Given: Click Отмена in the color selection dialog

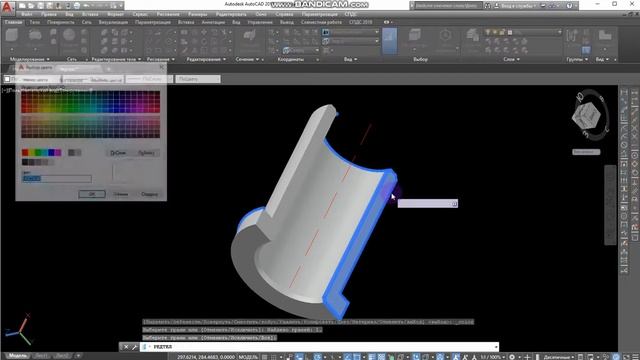Looking at the screenshot, I should point(121,194).
